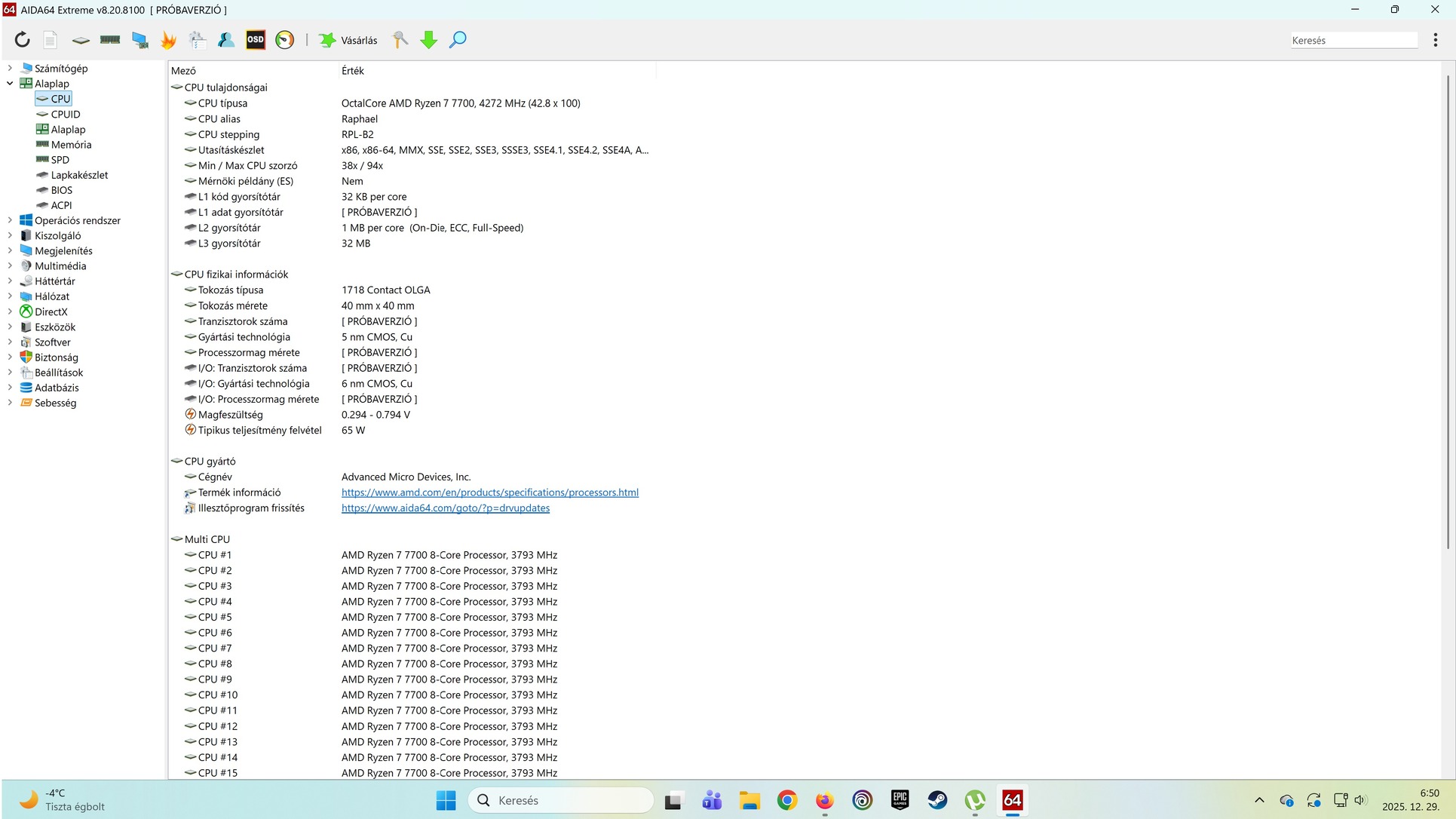Open the aida64 driver updates link
Screen dimensions: 1456x819
pyautogui.click(x=445, y=508)
